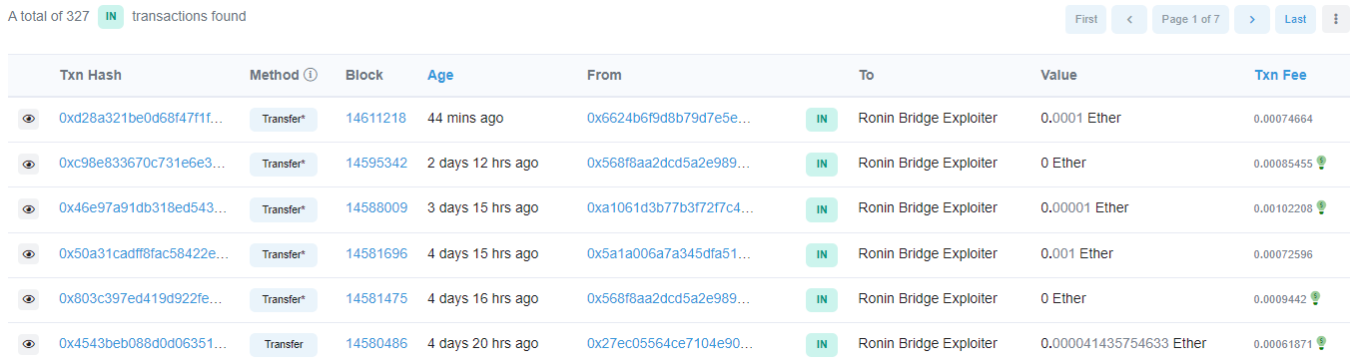This screenshot has width=1356, height=361.
Task: Click eye icon beside 0x50a31cadff8fac58422e
Action: pos(29,254)
